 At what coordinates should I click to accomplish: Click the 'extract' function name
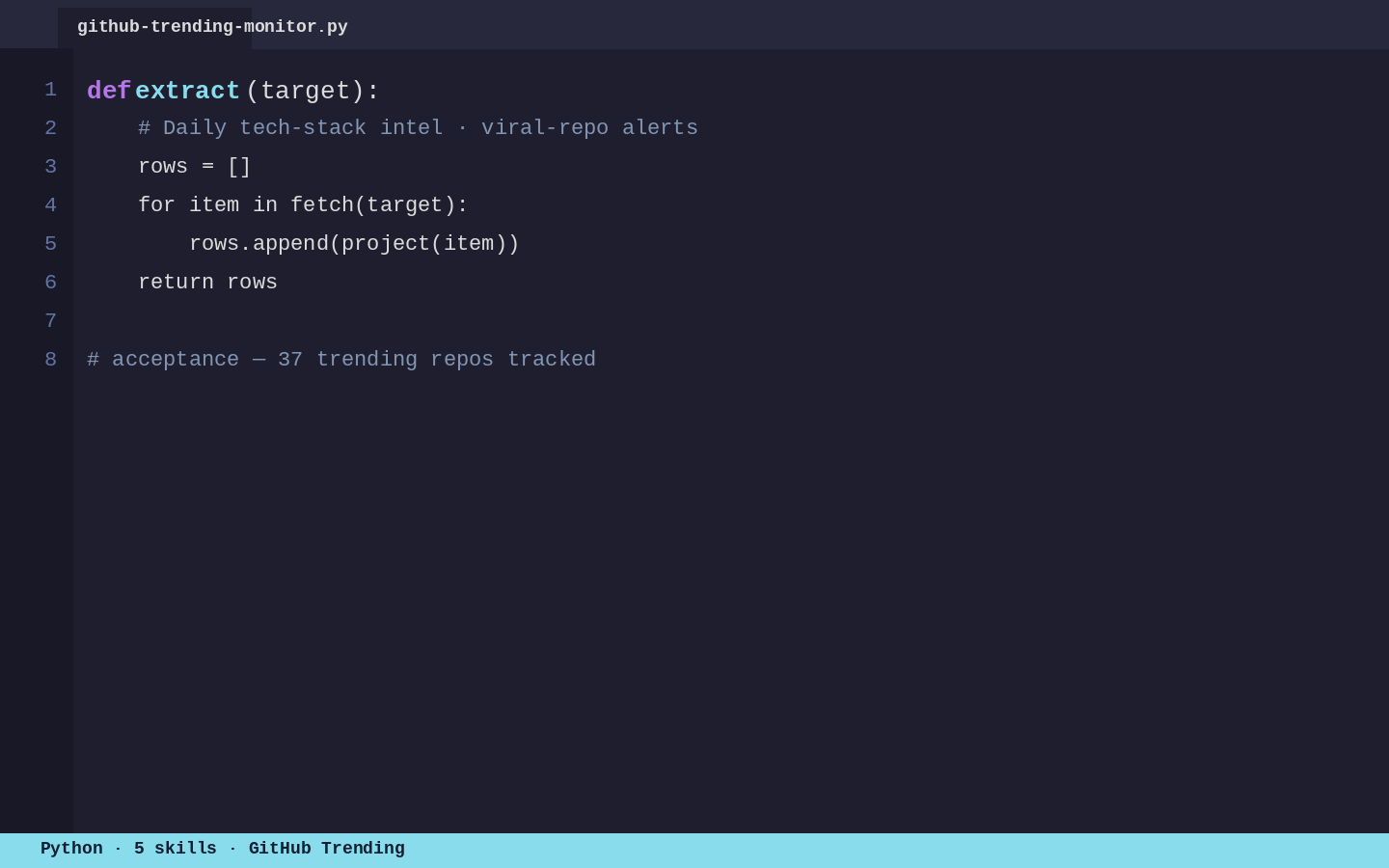tap(187, 91)
